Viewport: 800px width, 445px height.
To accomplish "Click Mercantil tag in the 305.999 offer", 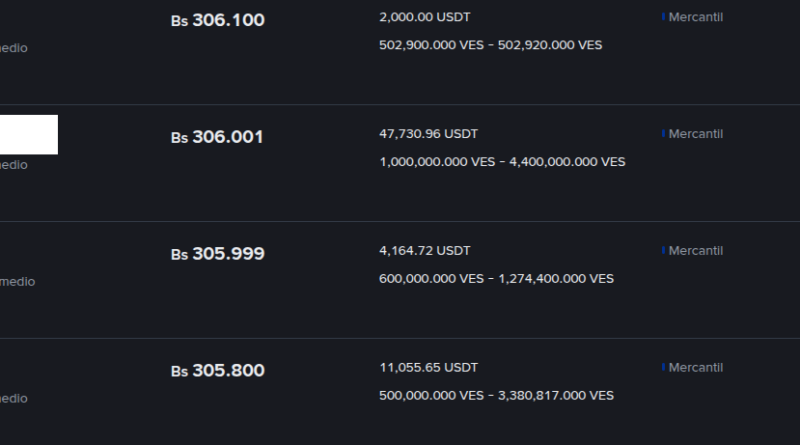I will tap(695, 251).
